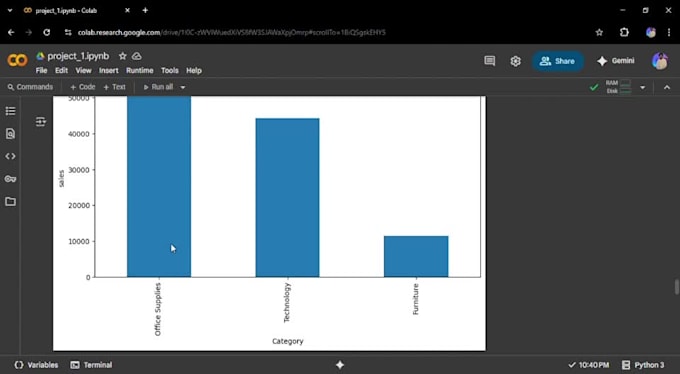Click the vertical scrollbar thumb
The height and width of the screenshot is (374, 680).
677,287
